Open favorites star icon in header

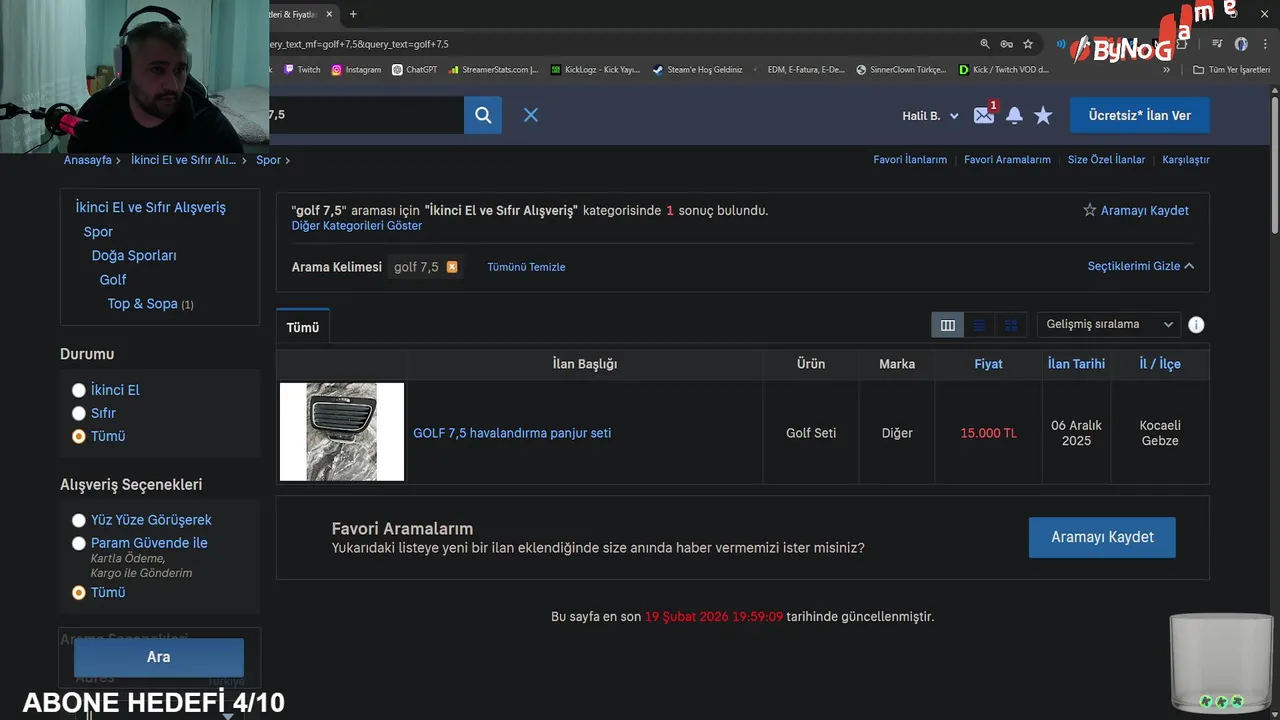1043,115
